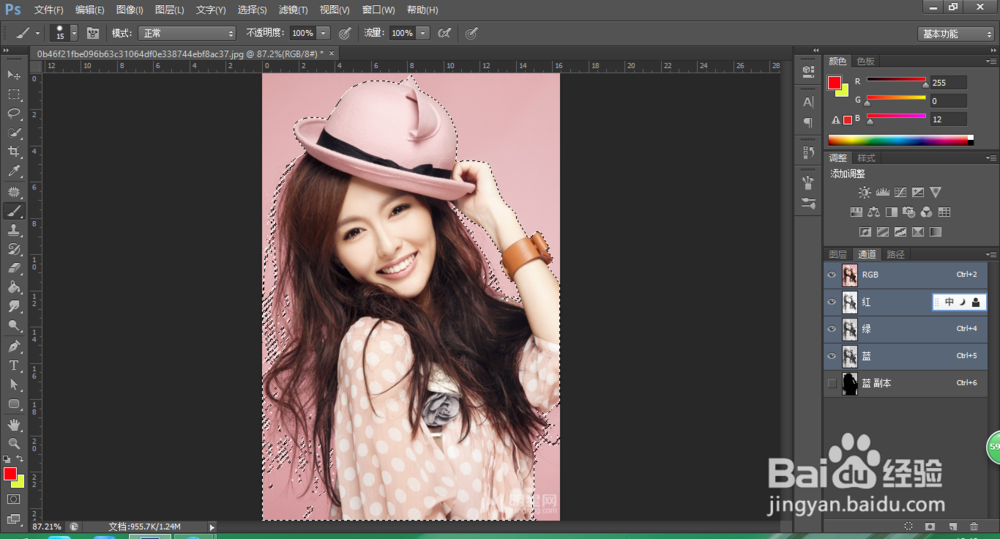Viewport: 1000px width, 539px height.
Task: Open the 滤镜(T) menu
Action: tap(293, 10)
